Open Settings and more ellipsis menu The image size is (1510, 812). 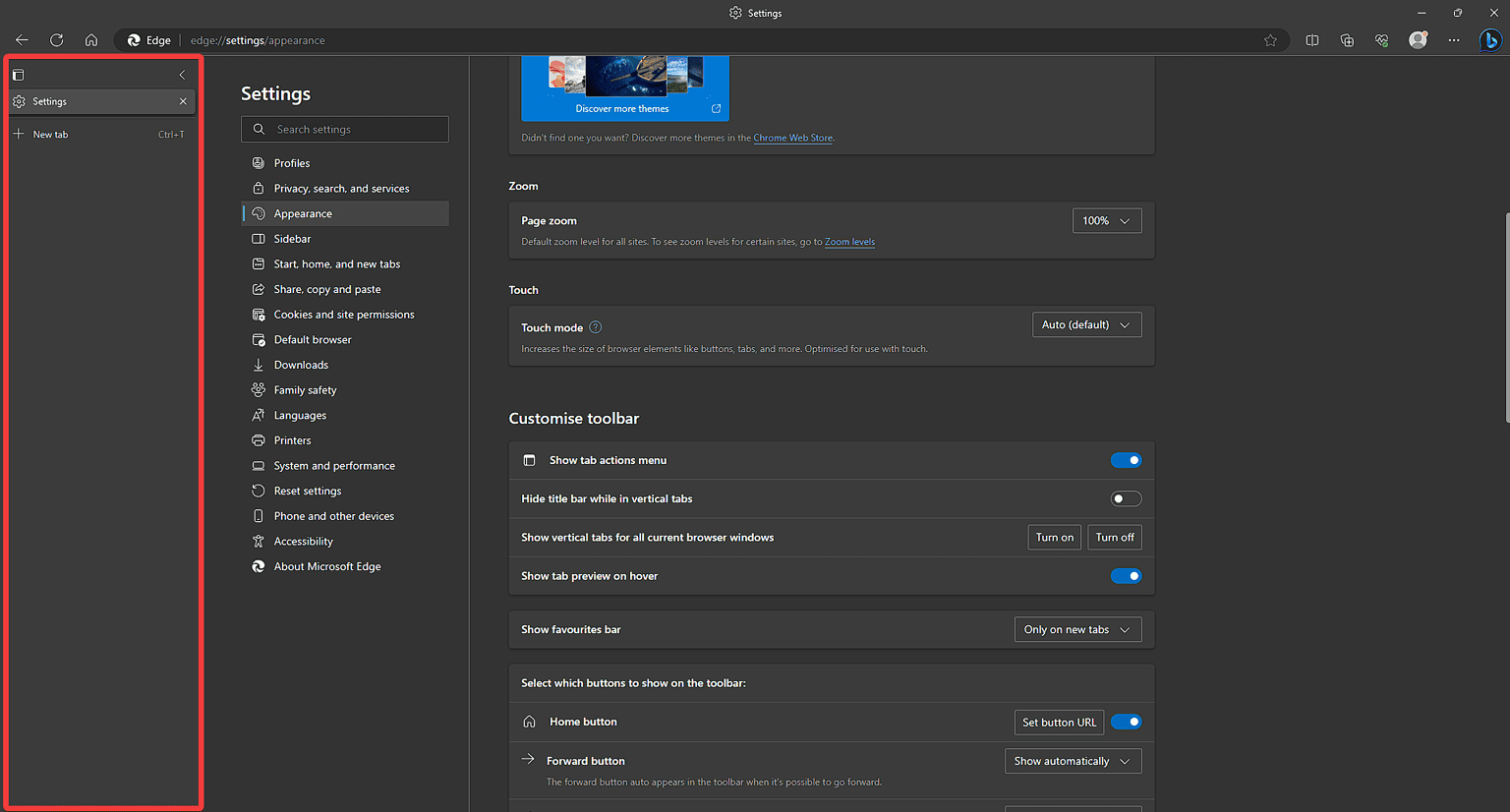(1454, 40)
